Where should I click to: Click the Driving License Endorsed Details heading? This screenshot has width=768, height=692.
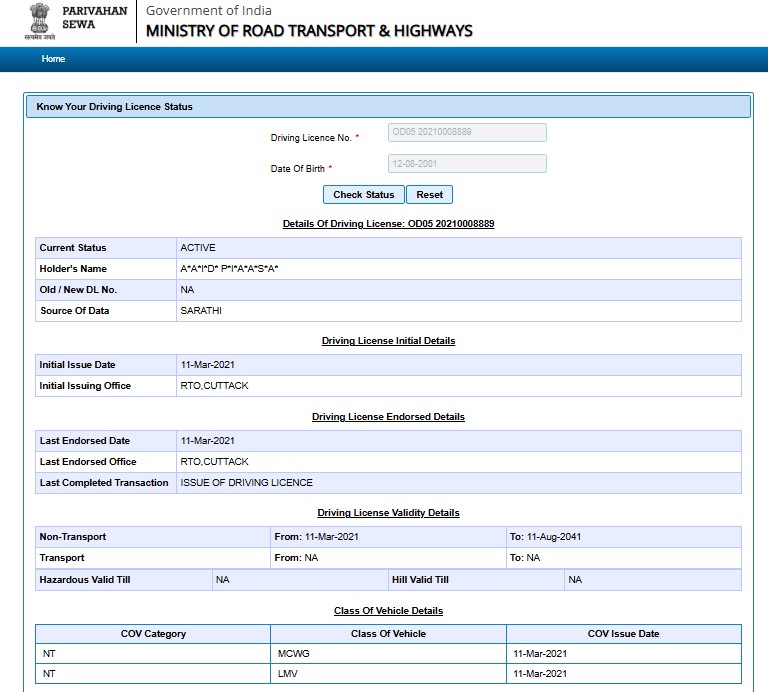(x=388, y=416)
